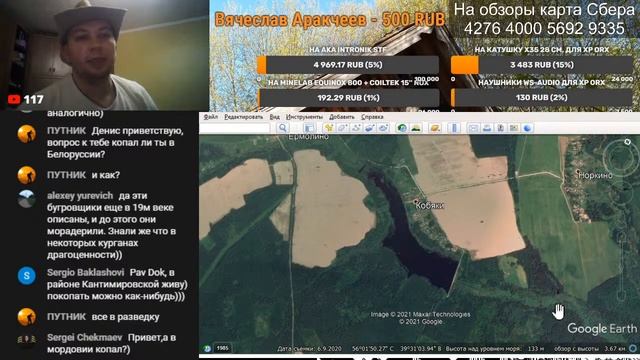Toggle the sunlight across landscape icon
The width and height of the screenshot is (640, 360).
tap(416, 128)
